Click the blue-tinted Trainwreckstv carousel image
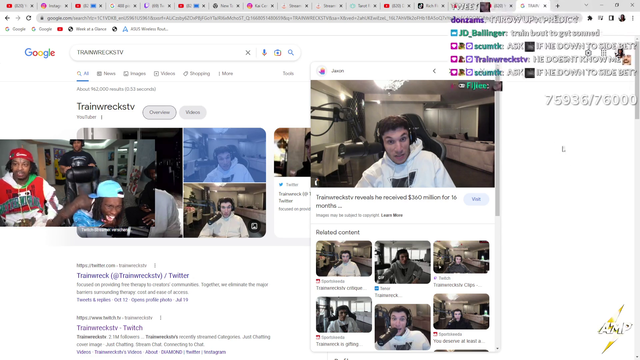640x360 pixels. tap(225, 155)
